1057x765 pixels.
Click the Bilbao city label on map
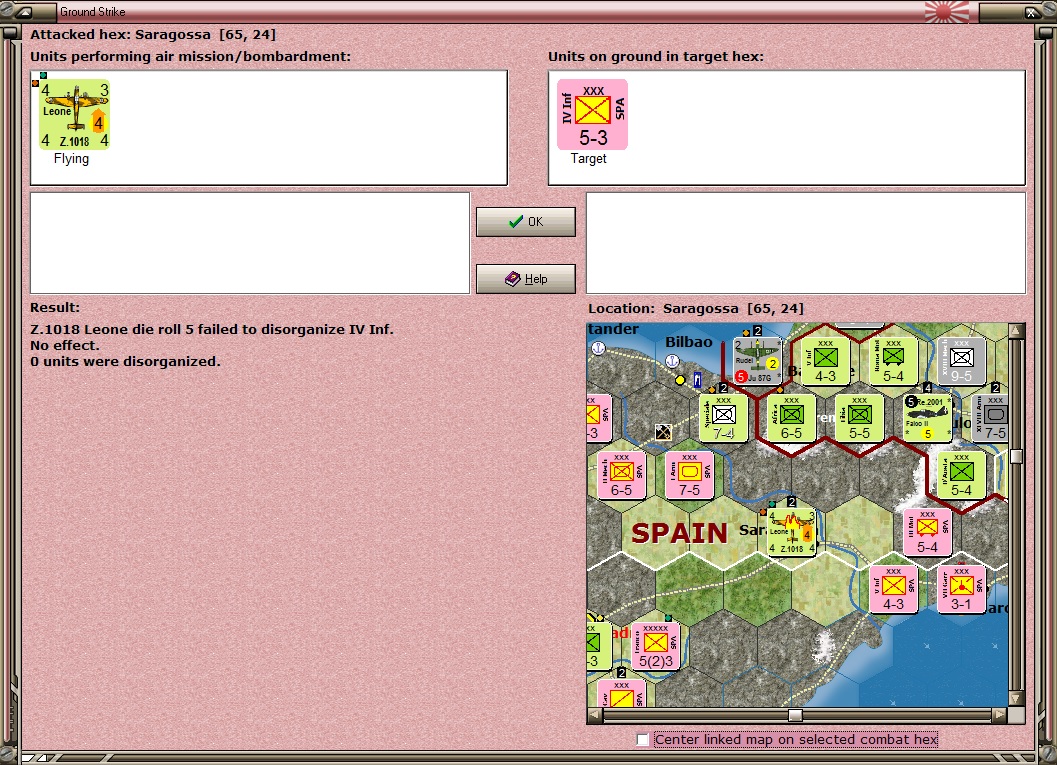click(689, 342)
